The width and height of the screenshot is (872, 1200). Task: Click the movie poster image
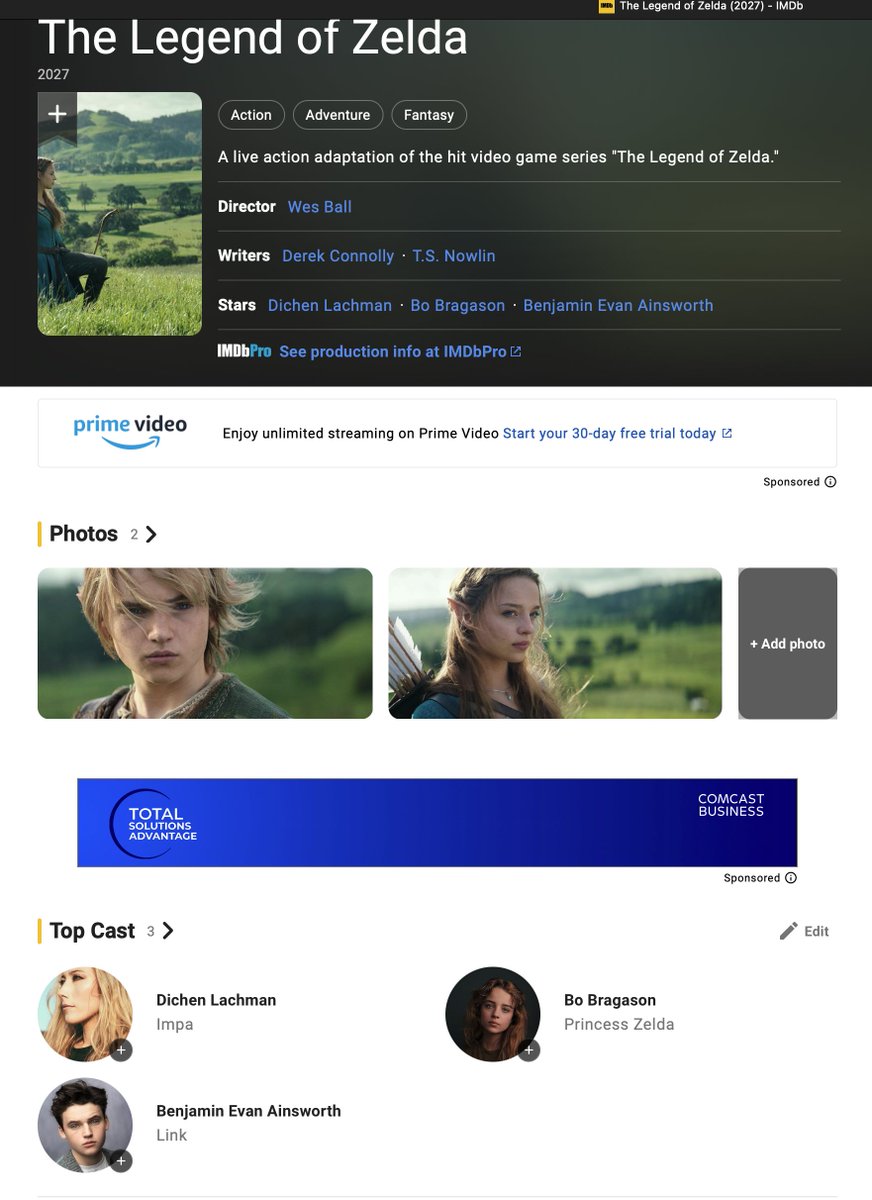point(120,214)
